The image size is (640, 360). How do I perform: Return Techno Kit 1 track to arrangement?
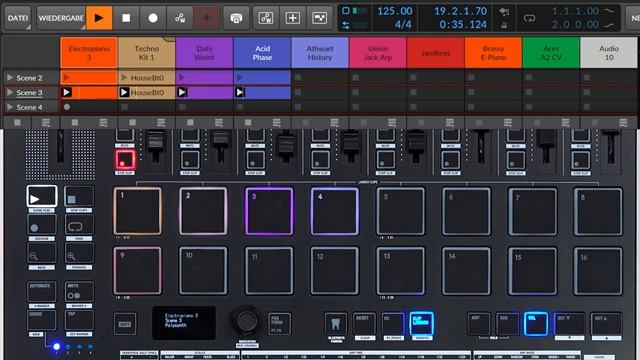(161, 122)
